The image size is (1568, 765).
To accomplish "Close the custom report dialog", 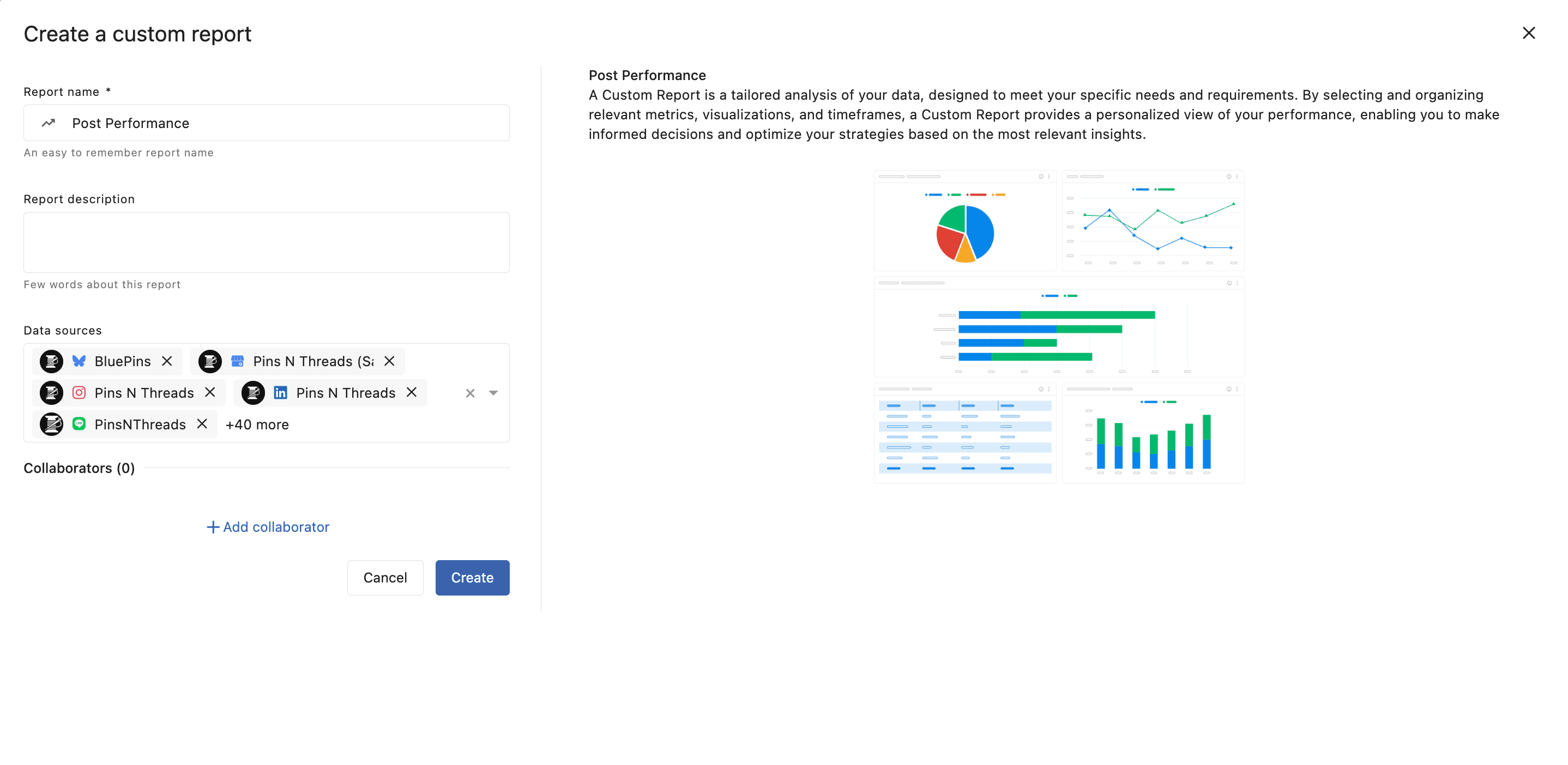I will pyautogui.click(x=1528, y=33).
